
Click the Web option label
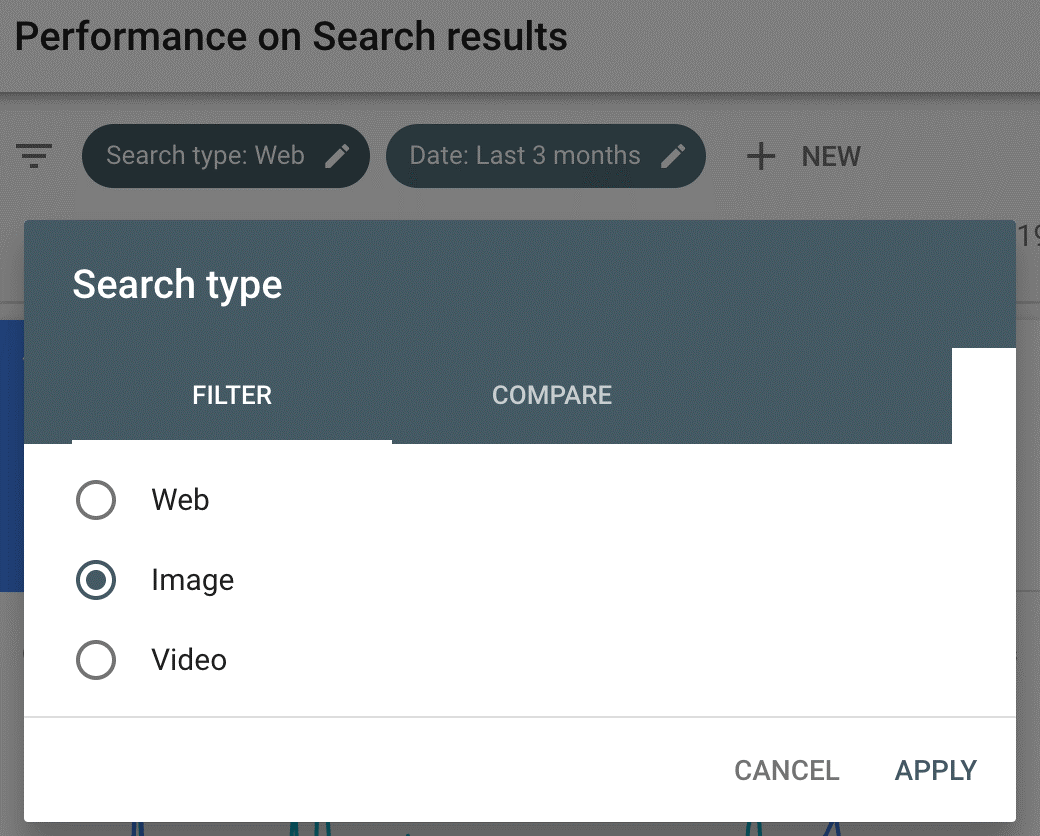pos(180,500)
